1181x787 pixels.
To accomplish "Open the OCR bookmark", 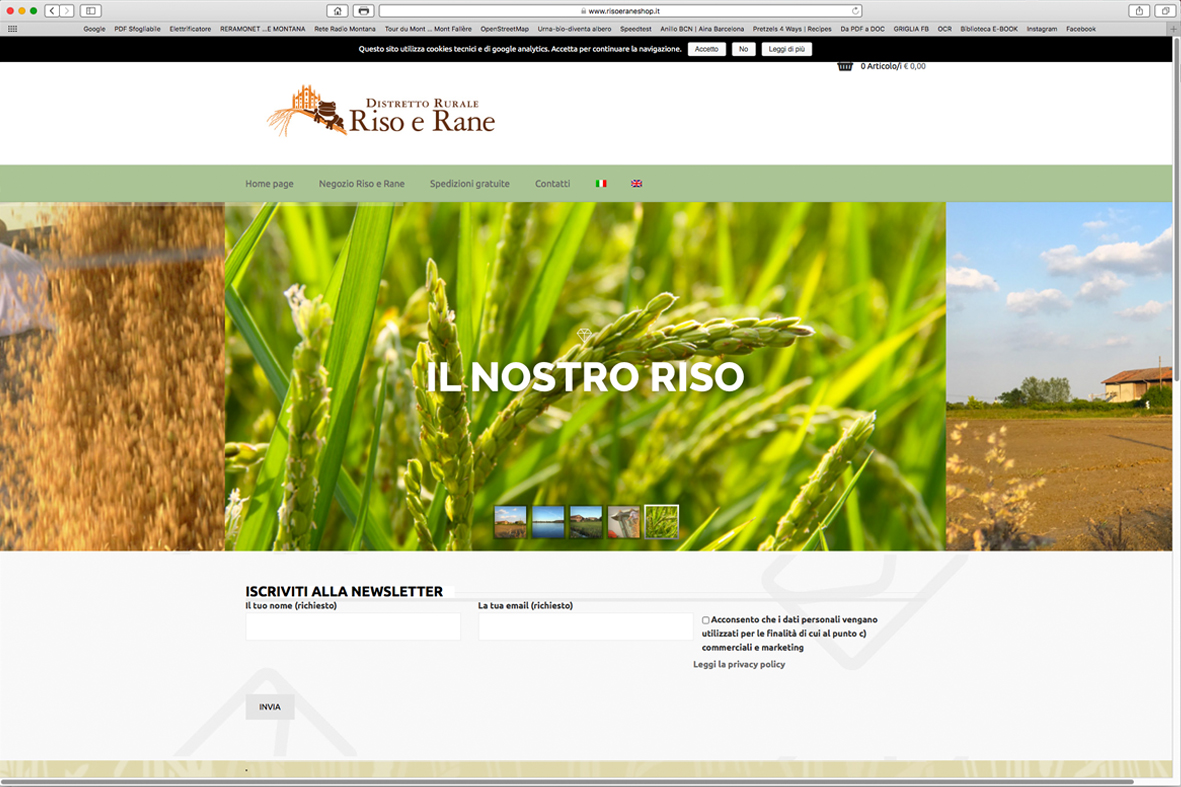I will pos(944,29).
